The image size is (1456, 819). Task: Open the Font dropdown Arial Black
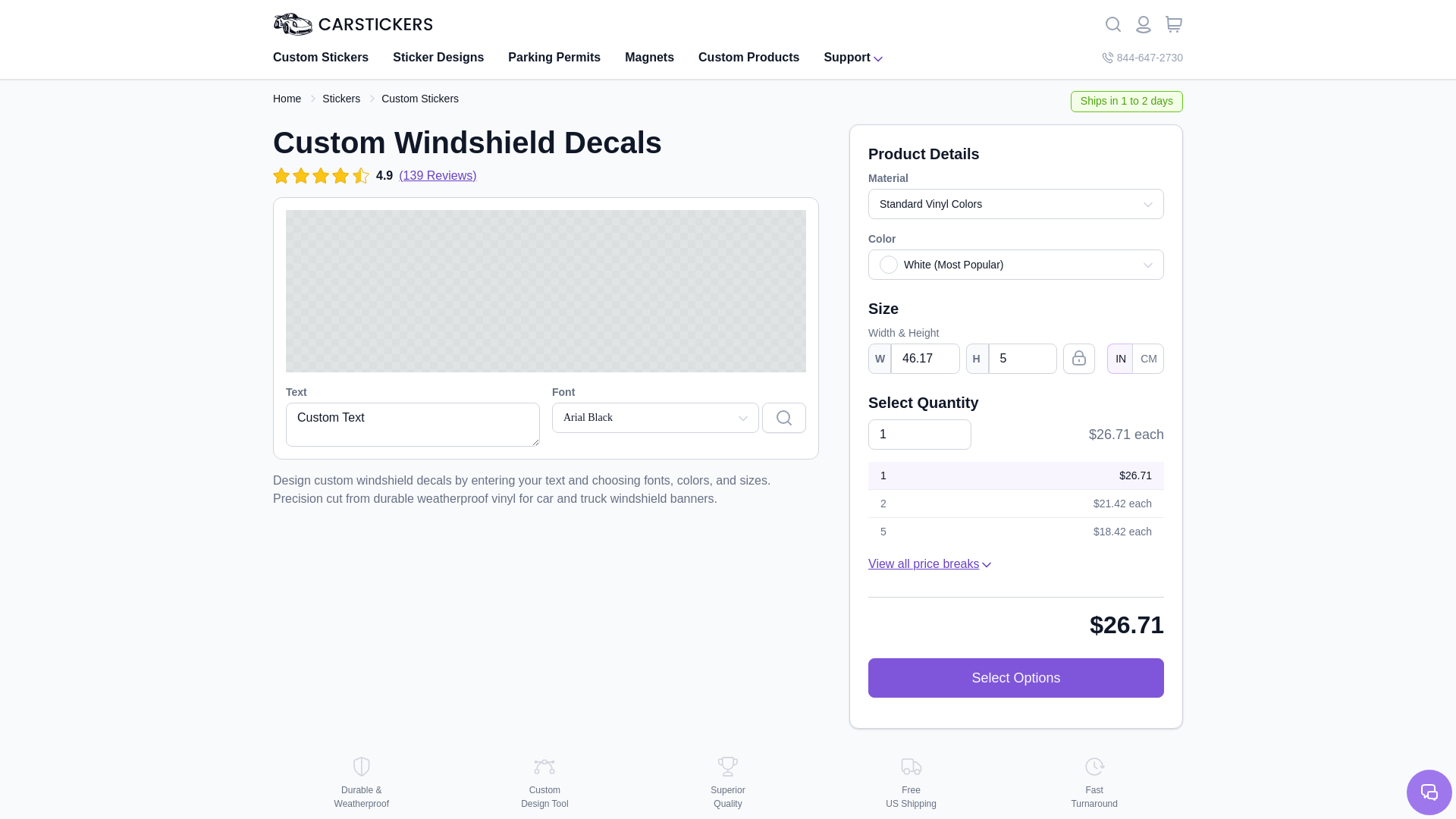tap(654, 418)
